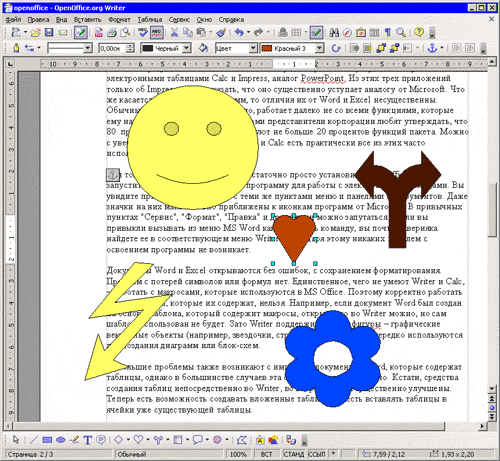Click the Export as PDF icon

pos(99,32)
